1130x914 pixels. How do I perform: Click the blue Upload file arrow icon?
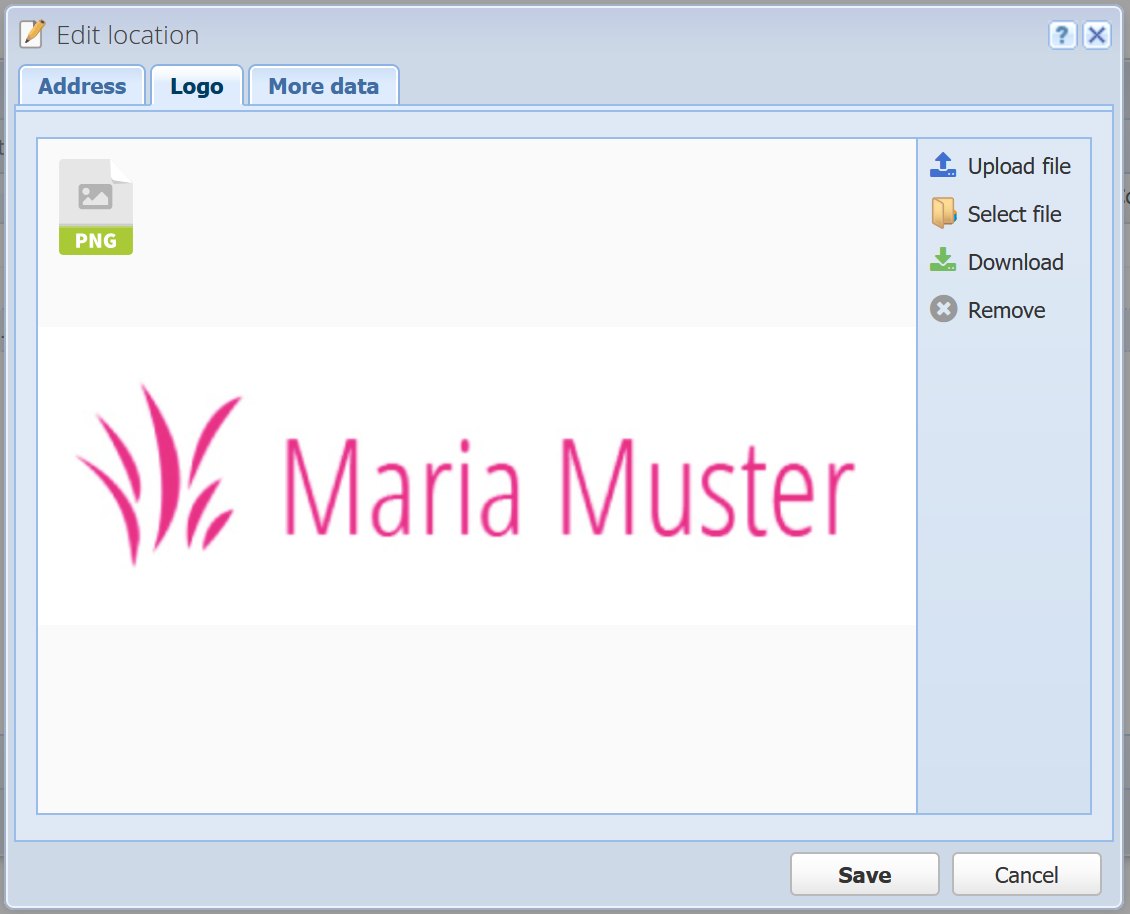coord(943,165)
